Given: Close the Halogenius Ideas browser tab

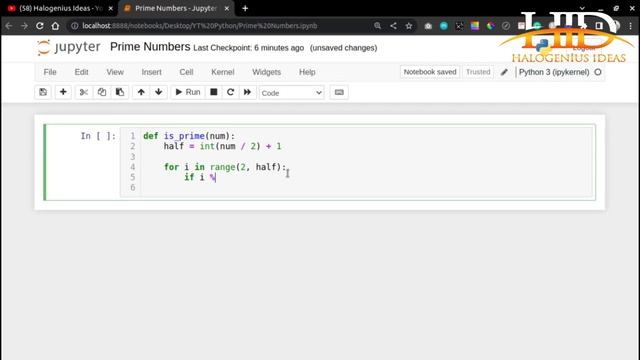Looking at the screenshot, I should pos(110,8).
